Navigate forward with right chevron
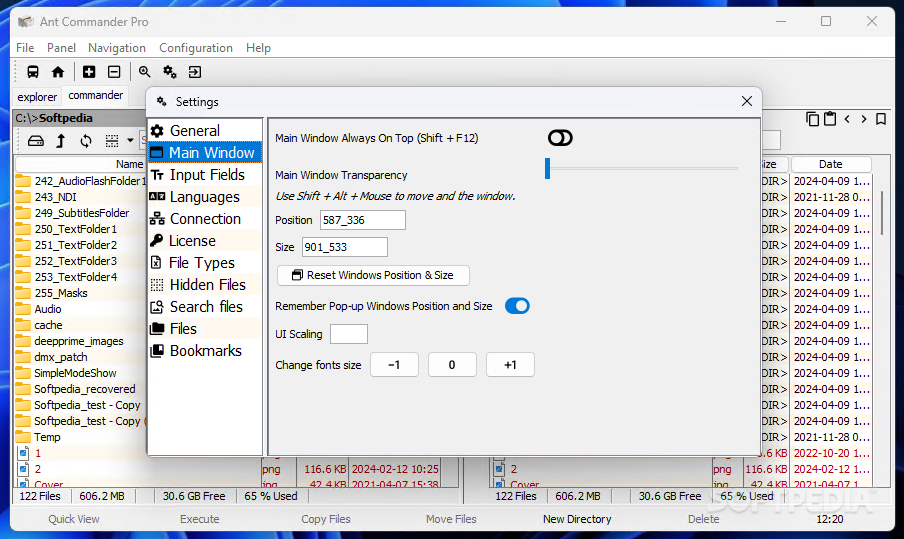The height and width of the screenshot is (539, 904). 864,119
